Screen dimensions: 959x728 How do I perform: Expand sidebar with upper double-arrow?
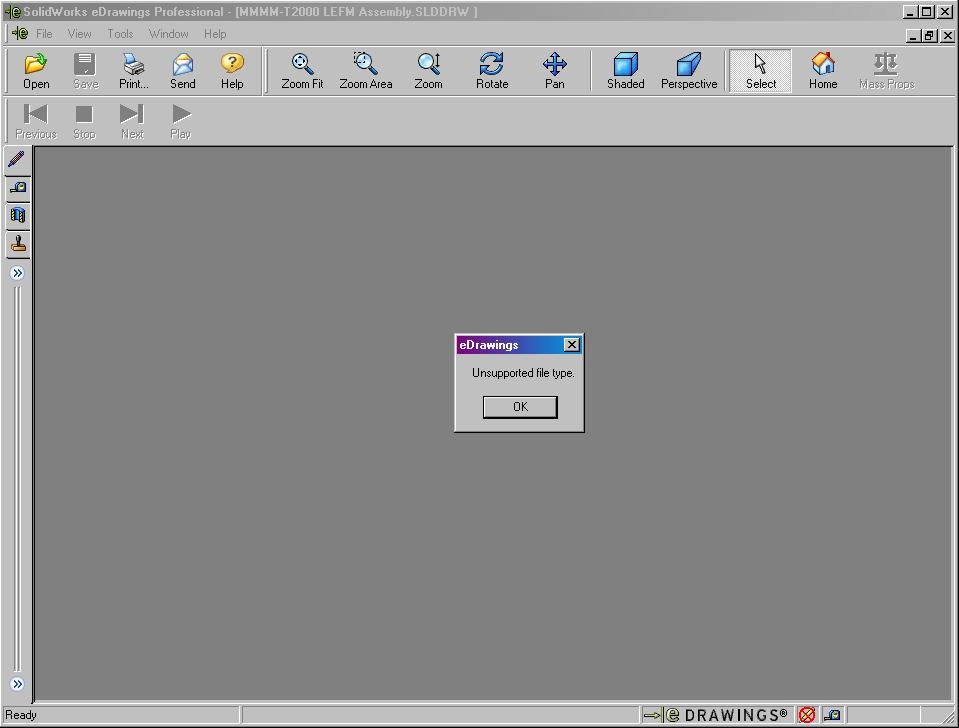pyautogui.click(x=17, y=273)
